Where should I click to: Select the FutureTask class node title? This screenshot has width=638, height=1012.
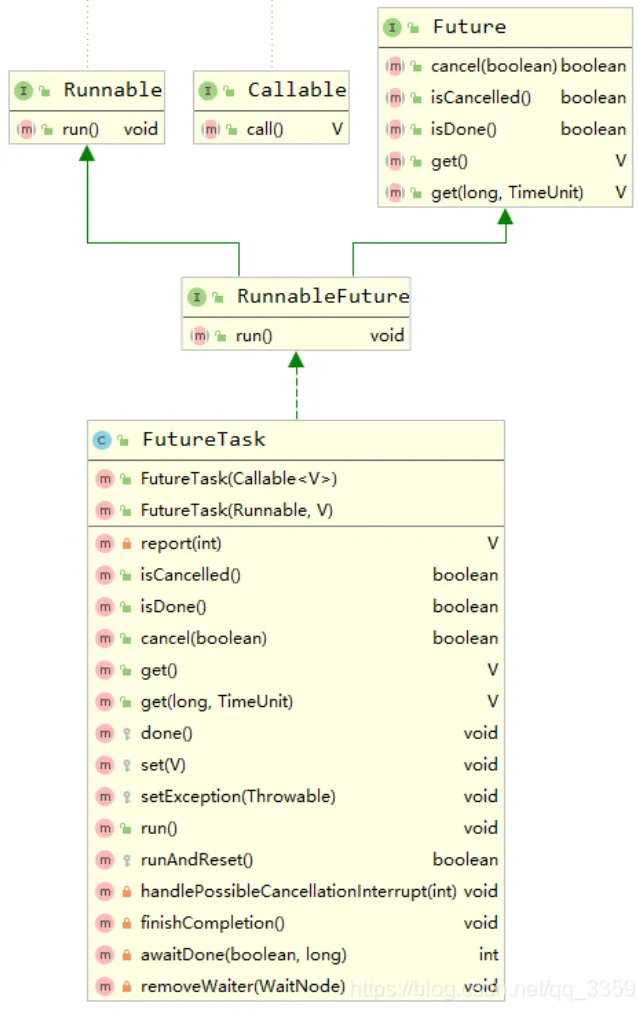[204, 440]
